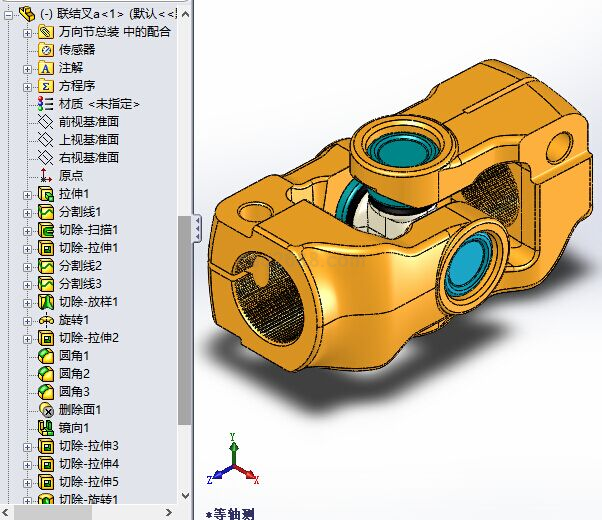This screenshot has height=520, width=602.
Task: Click the 删除面1 delete face icon
Action: coord(45,409)
